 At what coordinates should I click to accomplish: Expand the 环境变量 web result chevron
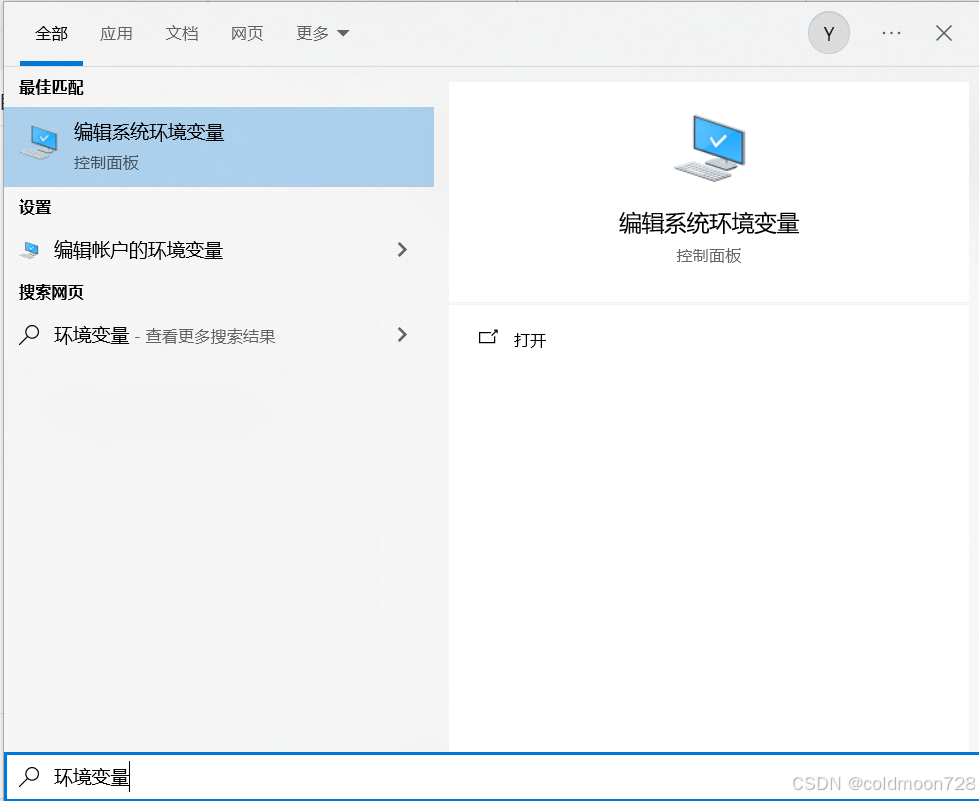402,335
